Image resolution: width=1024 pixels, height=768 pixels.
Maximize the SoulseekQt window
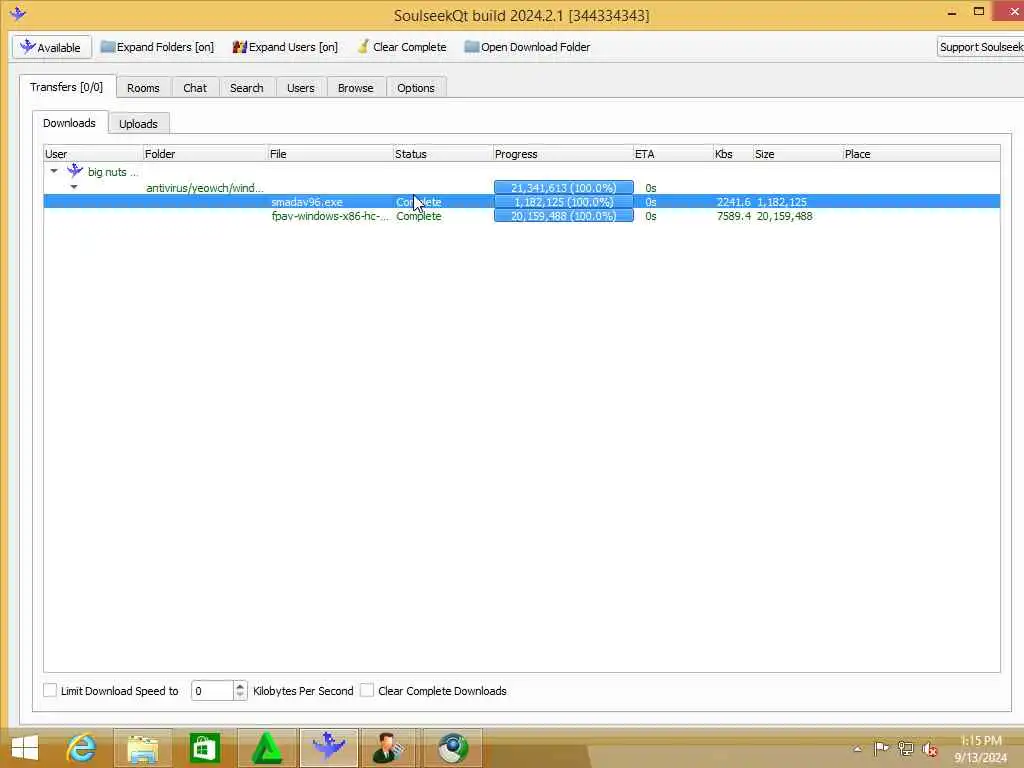pos(978,12)
